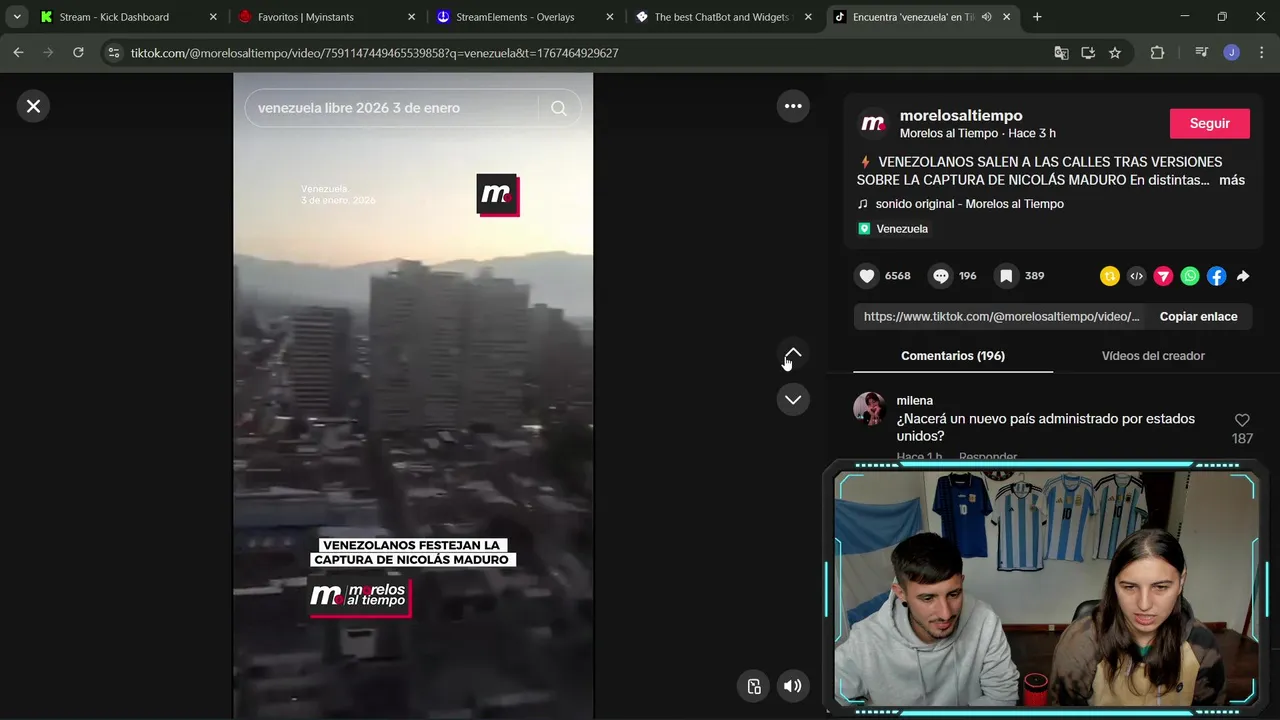Click the address bar URL
The height and width of the screenshot is (720, 1280).
375,53
